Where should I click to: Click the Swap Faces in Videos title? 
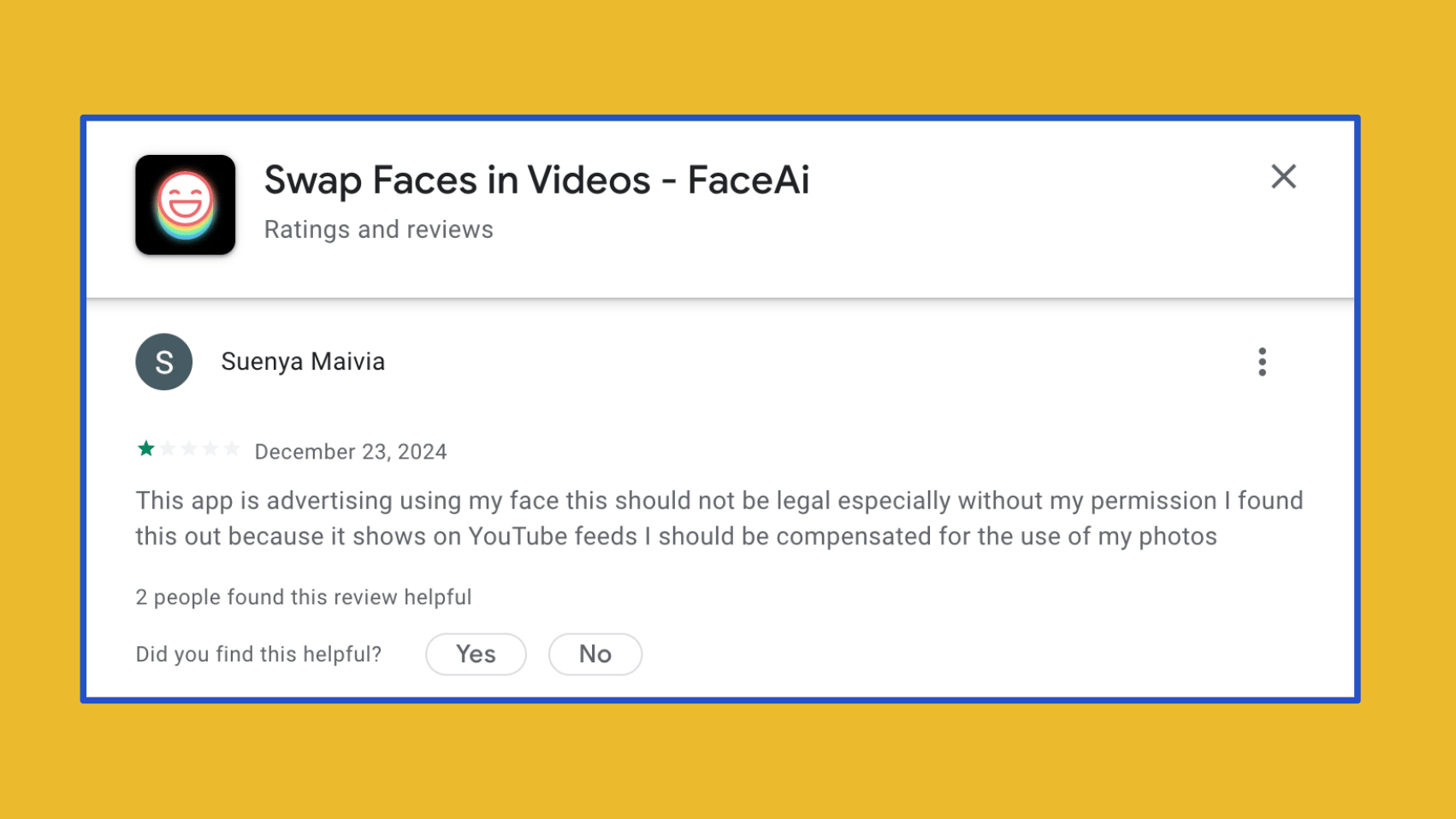[536, 181]
